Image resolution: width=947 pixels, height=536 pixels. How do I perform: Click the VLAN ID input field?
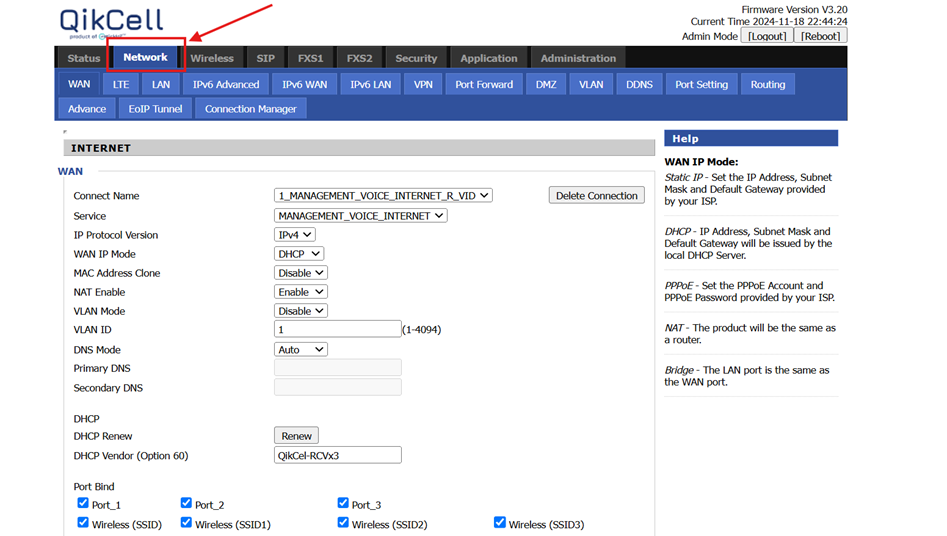(338, 329)
